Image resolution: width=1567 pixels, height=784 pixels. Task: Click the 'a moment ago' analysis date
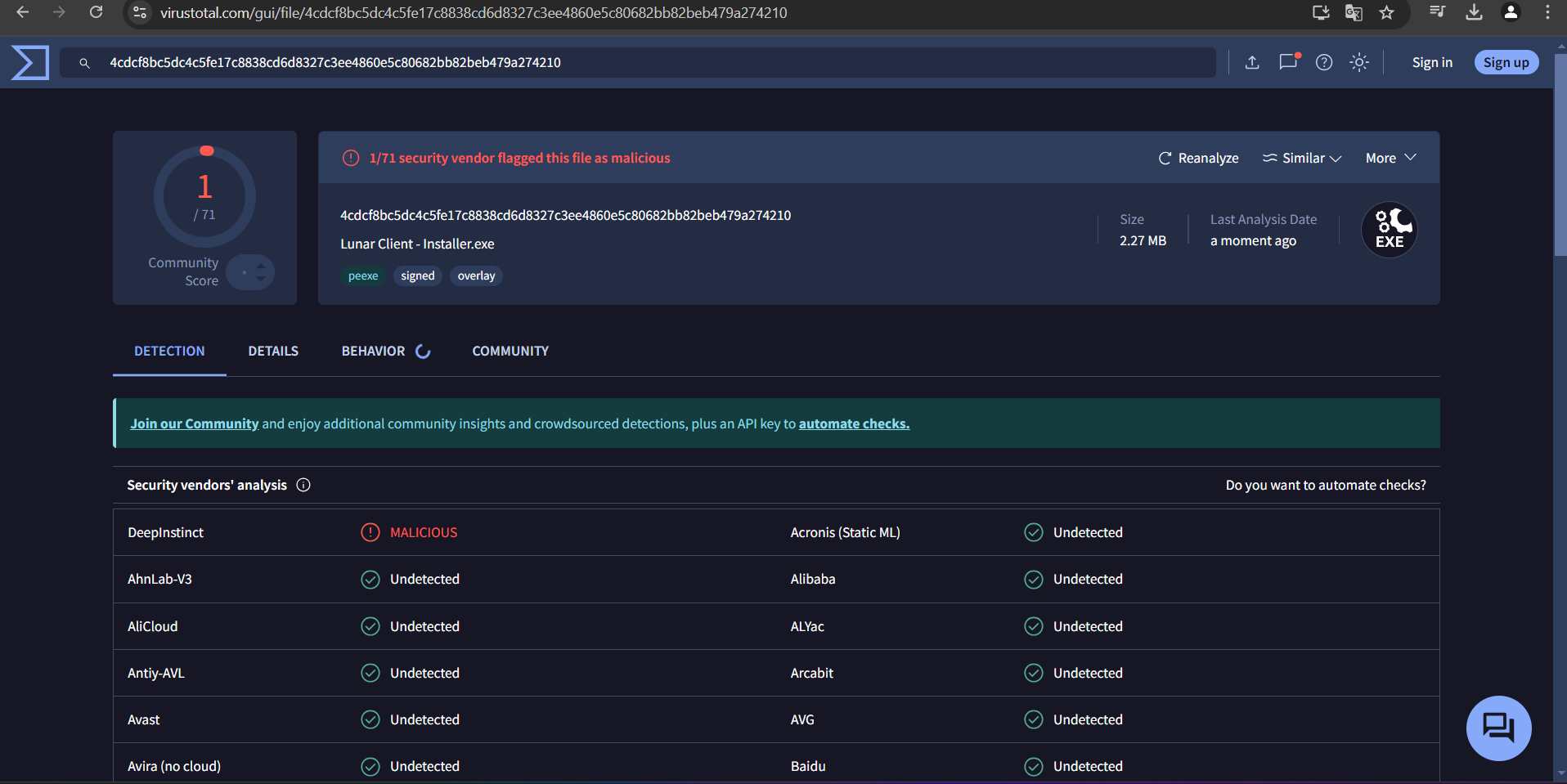coord(1254,240)
